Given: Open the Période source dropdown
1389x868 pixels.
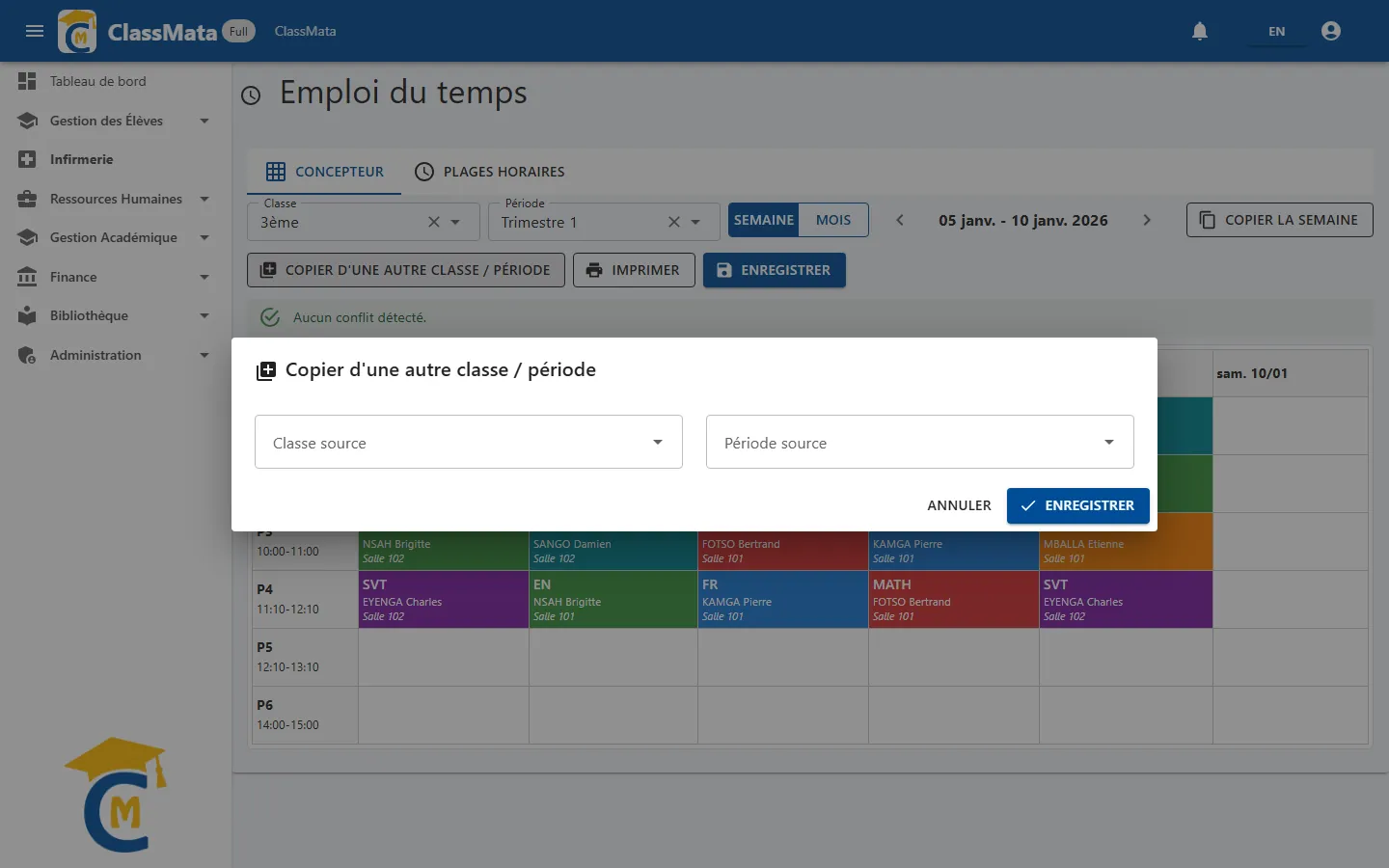Looking at the screenshot, I should point(920,443).
